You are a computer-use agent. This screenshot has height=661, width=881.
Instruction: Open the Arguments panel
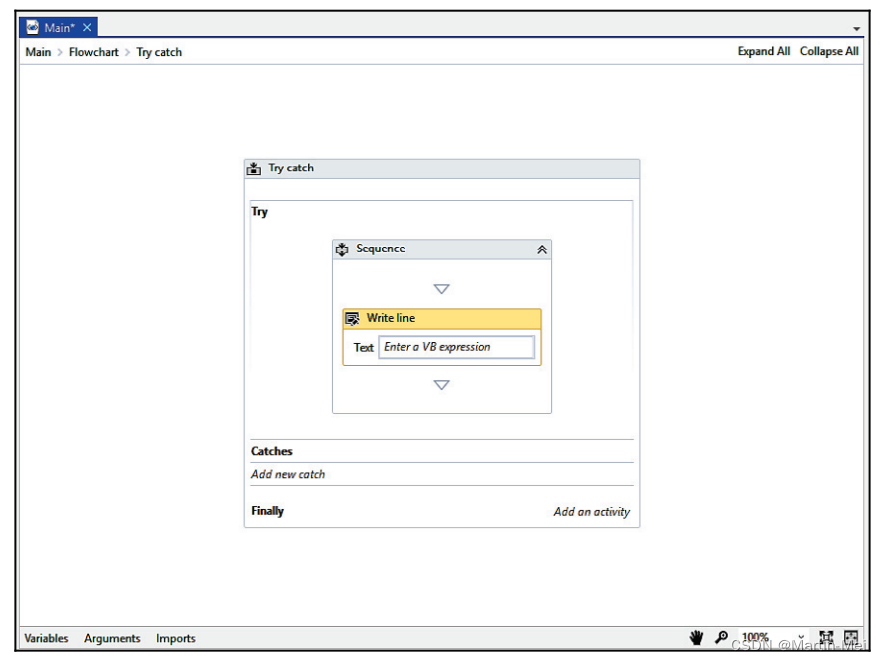[112, 638]
